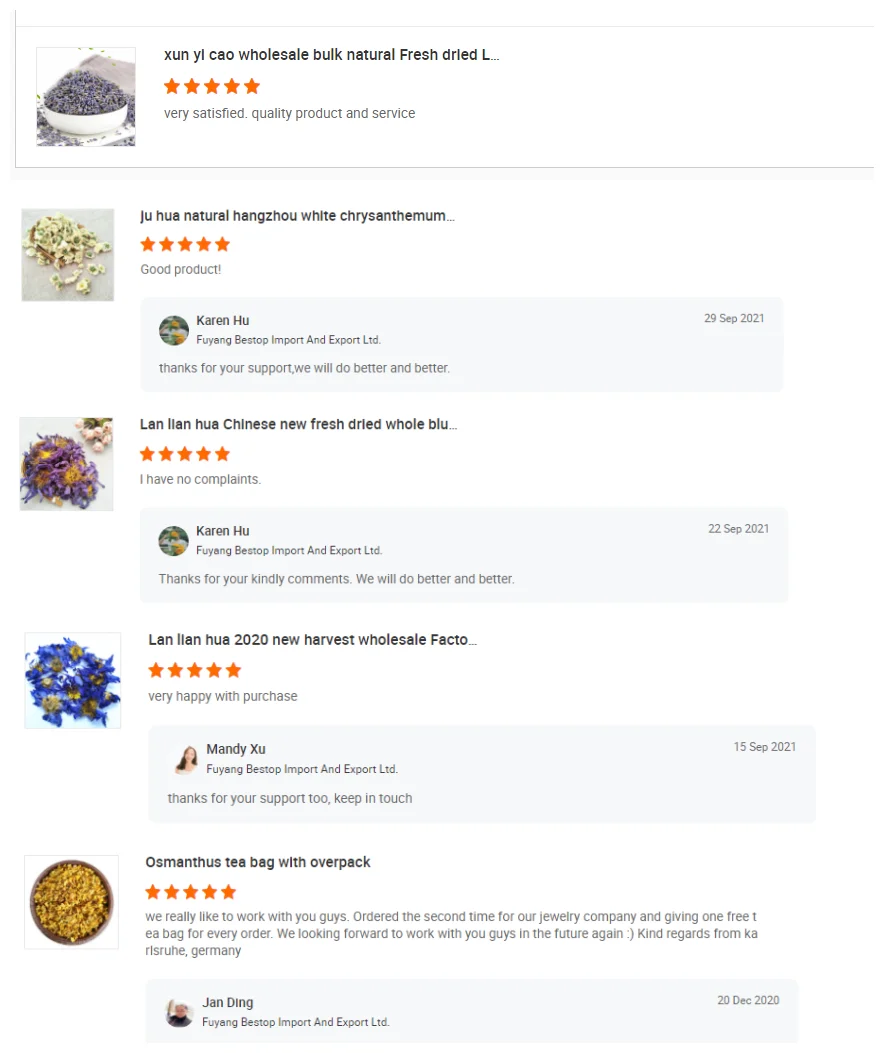
Task: Click Karen Hu's avatar on 22 Sep reply
Action: click(x=174, y=541)
